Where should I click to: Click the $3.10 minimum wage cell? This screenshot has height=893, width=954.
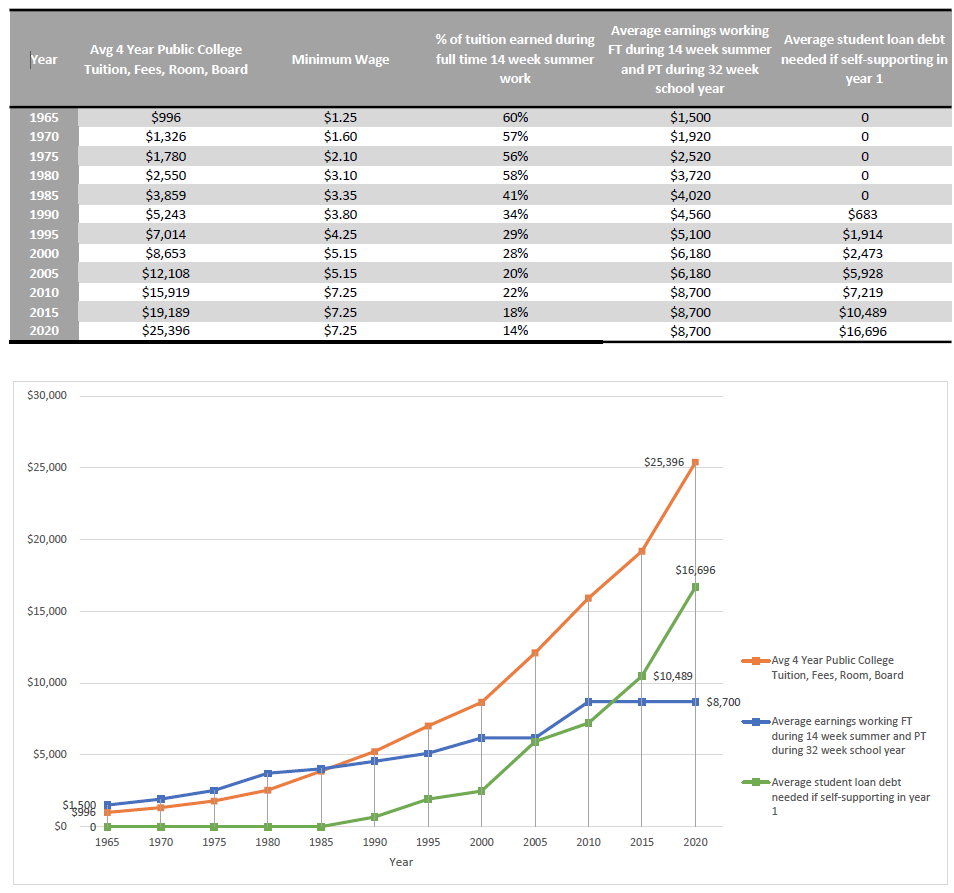pos(340,176)
